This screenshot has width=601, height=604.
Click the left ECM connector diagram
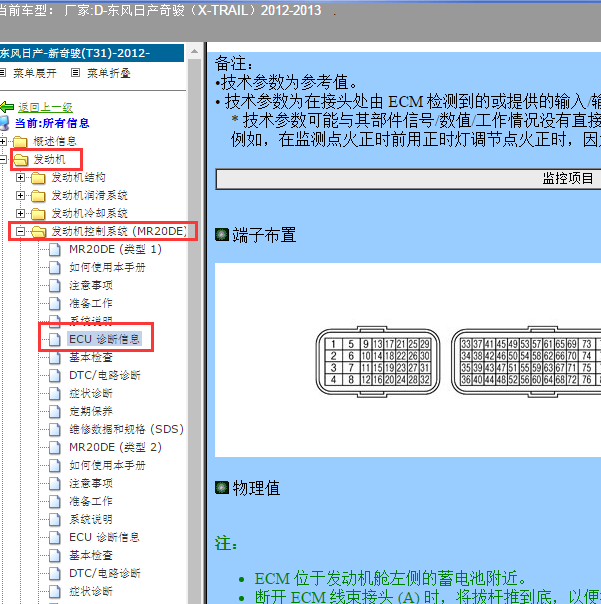click(378, 362)
